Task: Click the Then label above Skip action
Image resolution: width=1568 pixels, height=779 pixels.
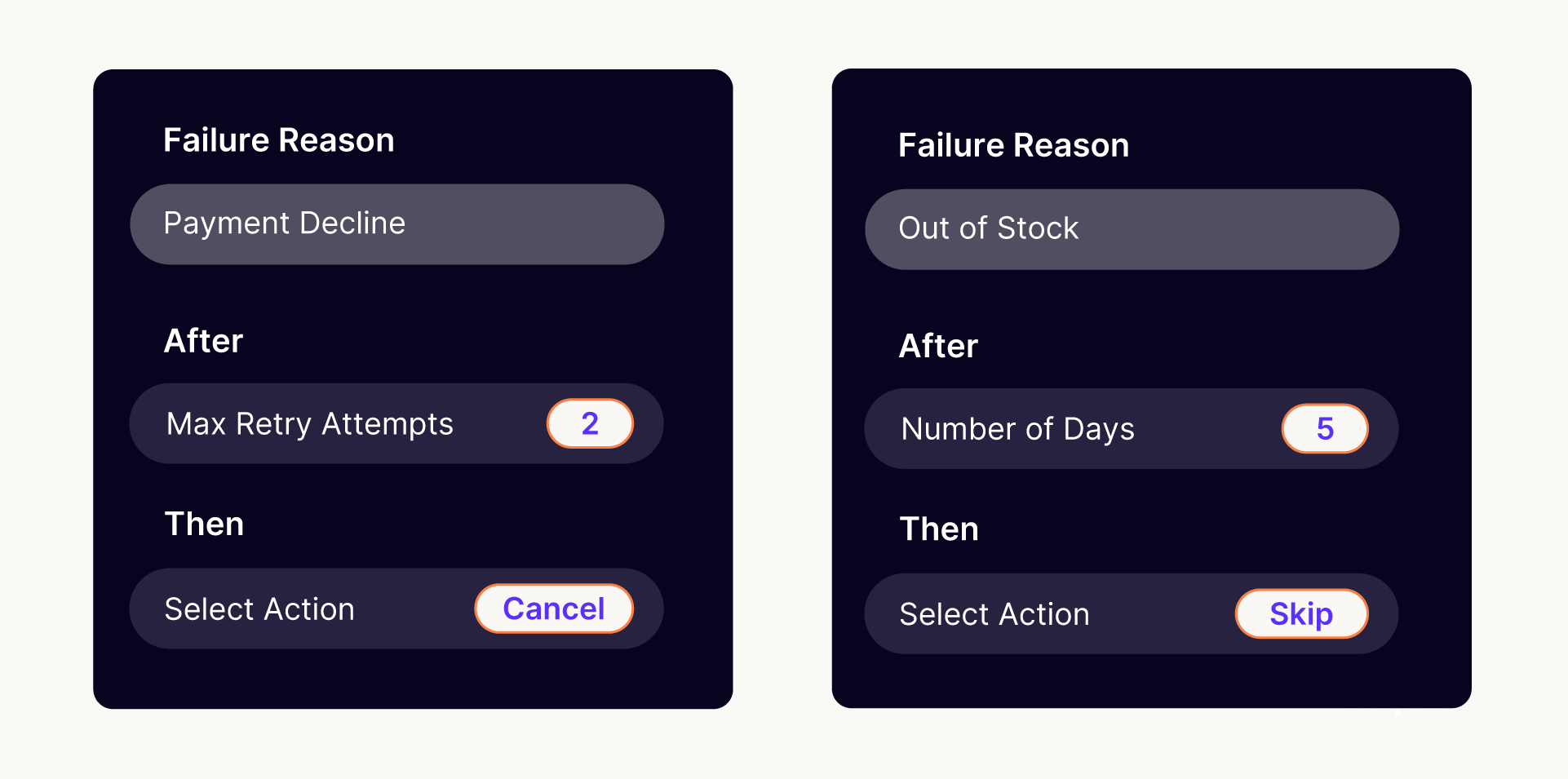Action: tap(940, 529)
